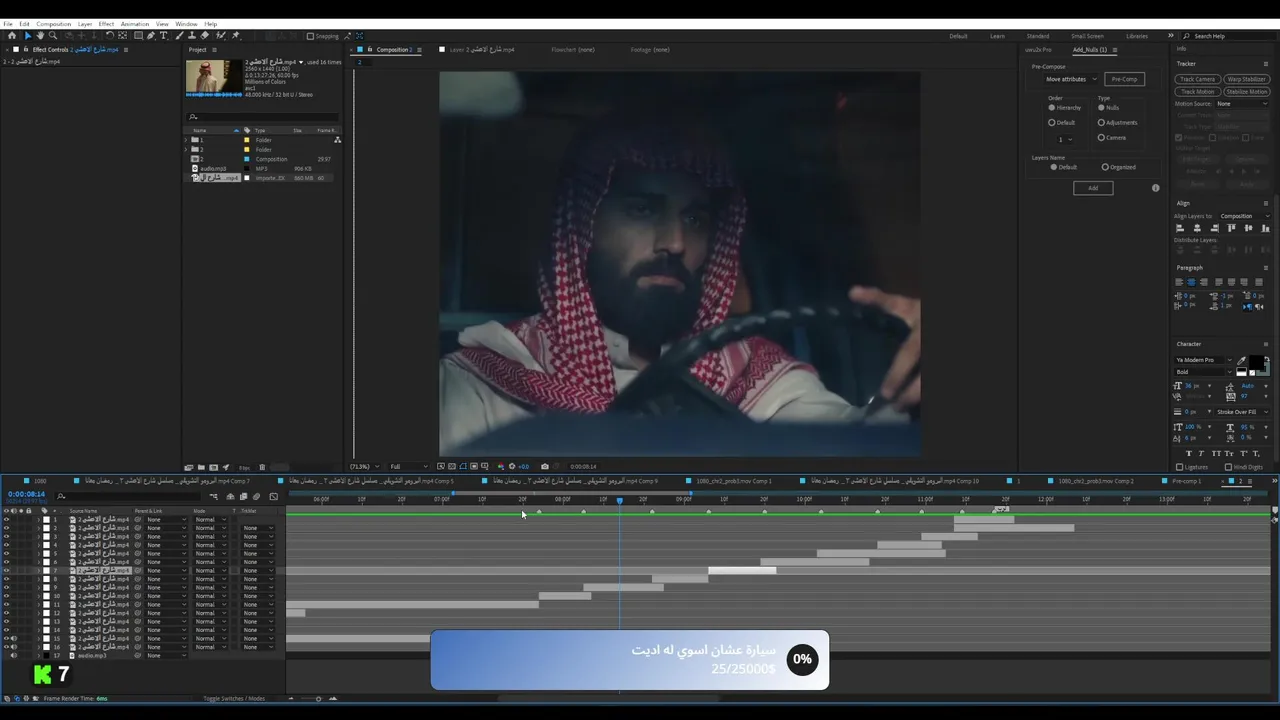Select the Roto Brush tool

[x=221, y=36]
